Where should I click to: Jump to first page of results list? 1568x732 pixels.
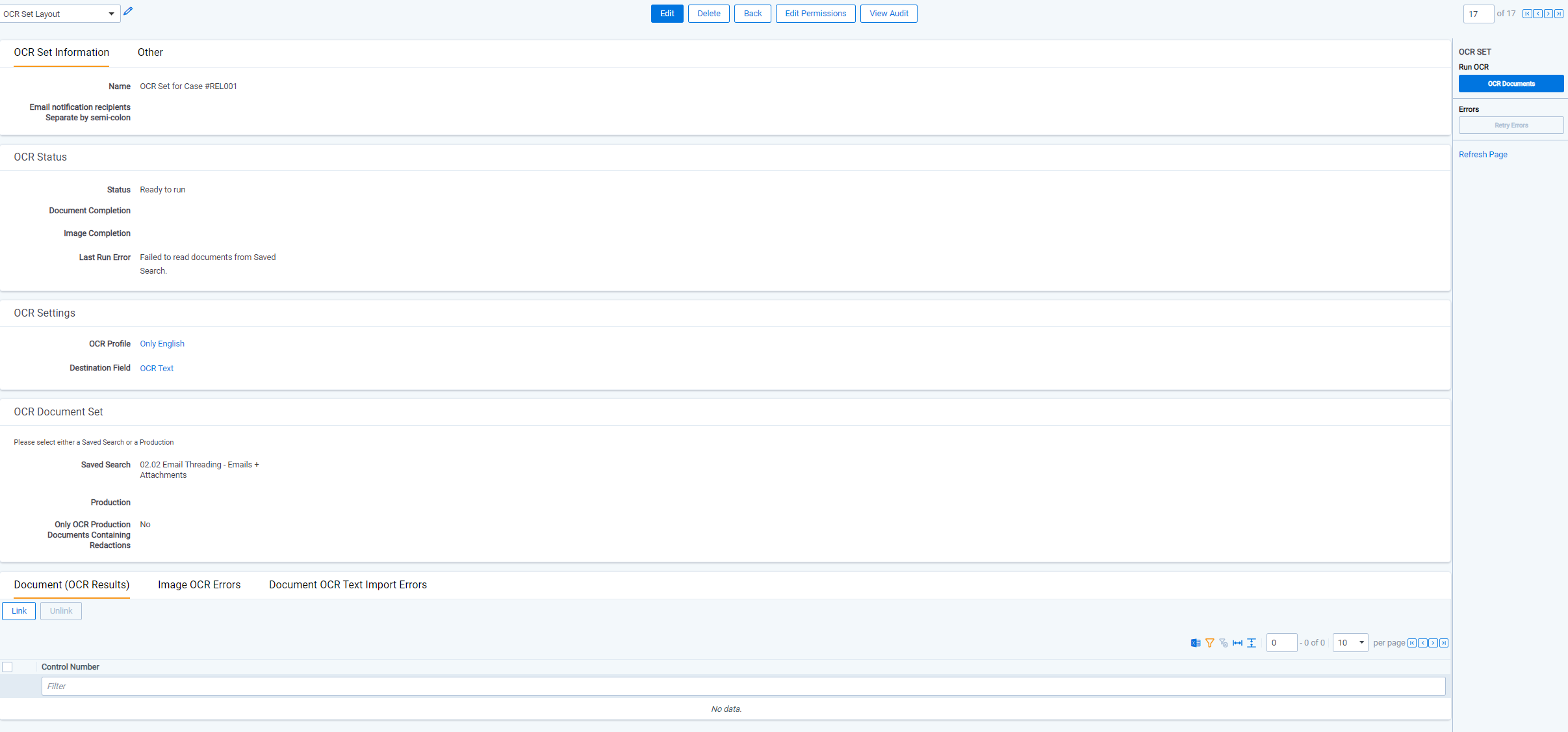click(1412, 643)
